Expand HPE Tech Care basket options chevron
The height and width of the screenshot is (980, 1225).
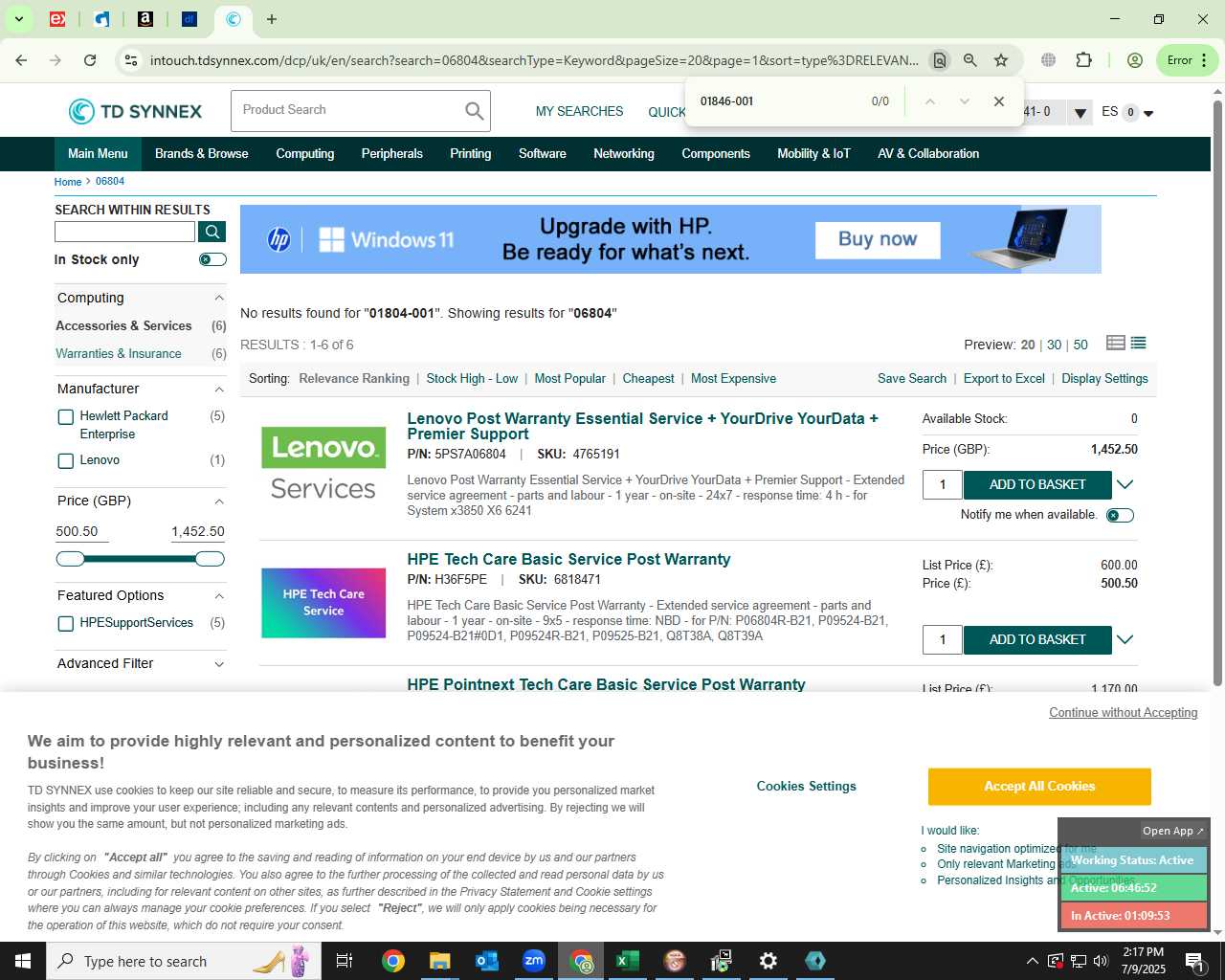[1125, 639]
